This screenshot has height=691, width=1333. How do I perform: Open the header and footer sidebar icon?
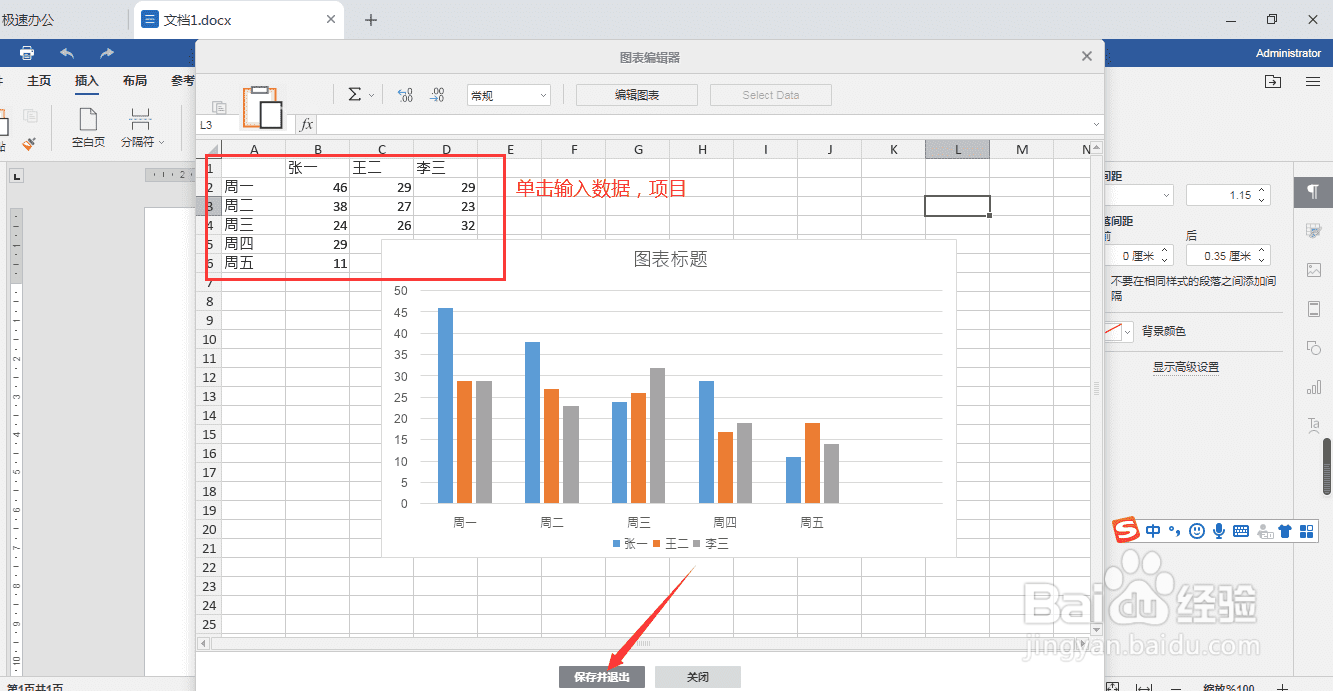tap(1314, 309)
